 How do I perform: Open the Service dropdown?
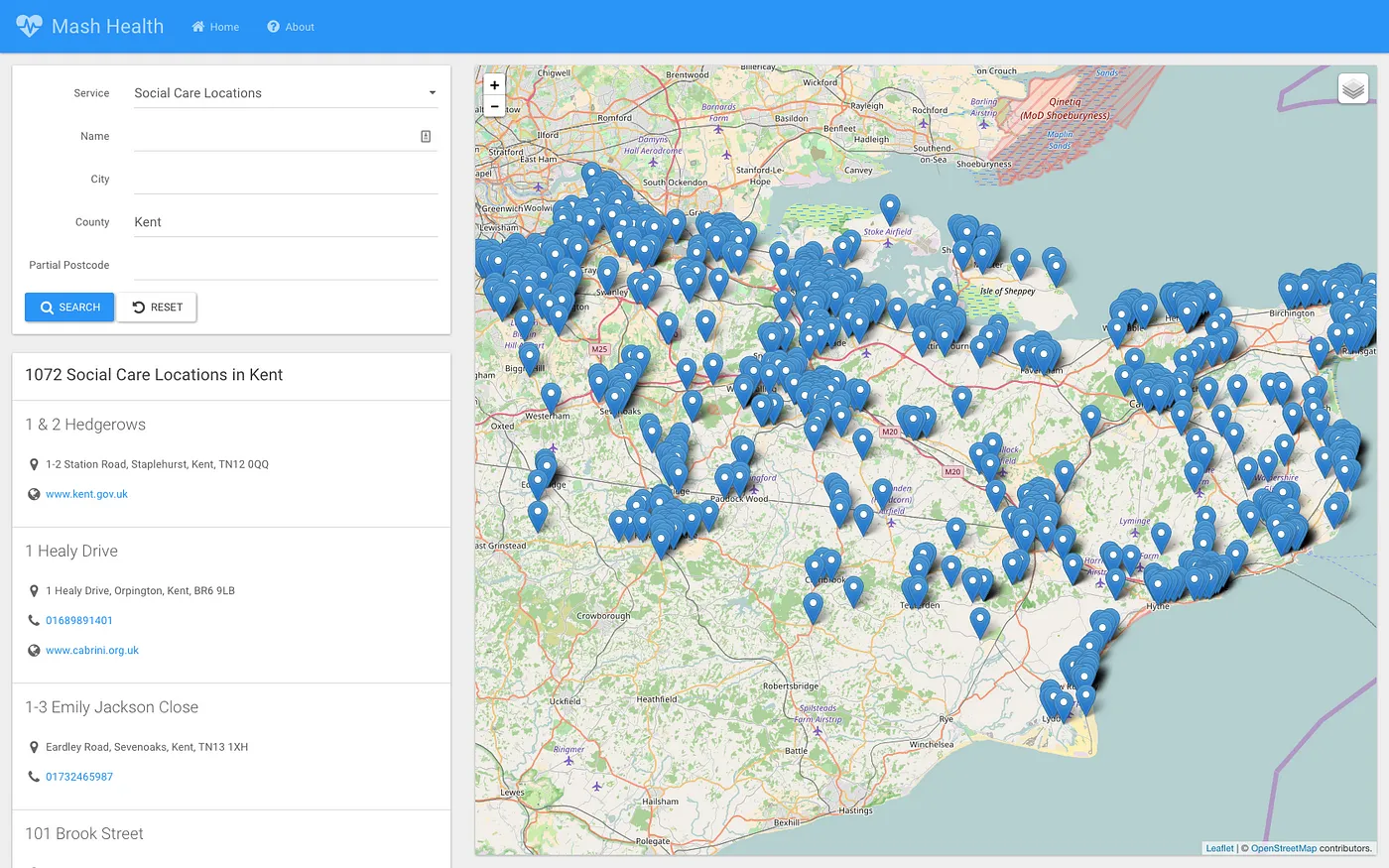tap(286, 93)
